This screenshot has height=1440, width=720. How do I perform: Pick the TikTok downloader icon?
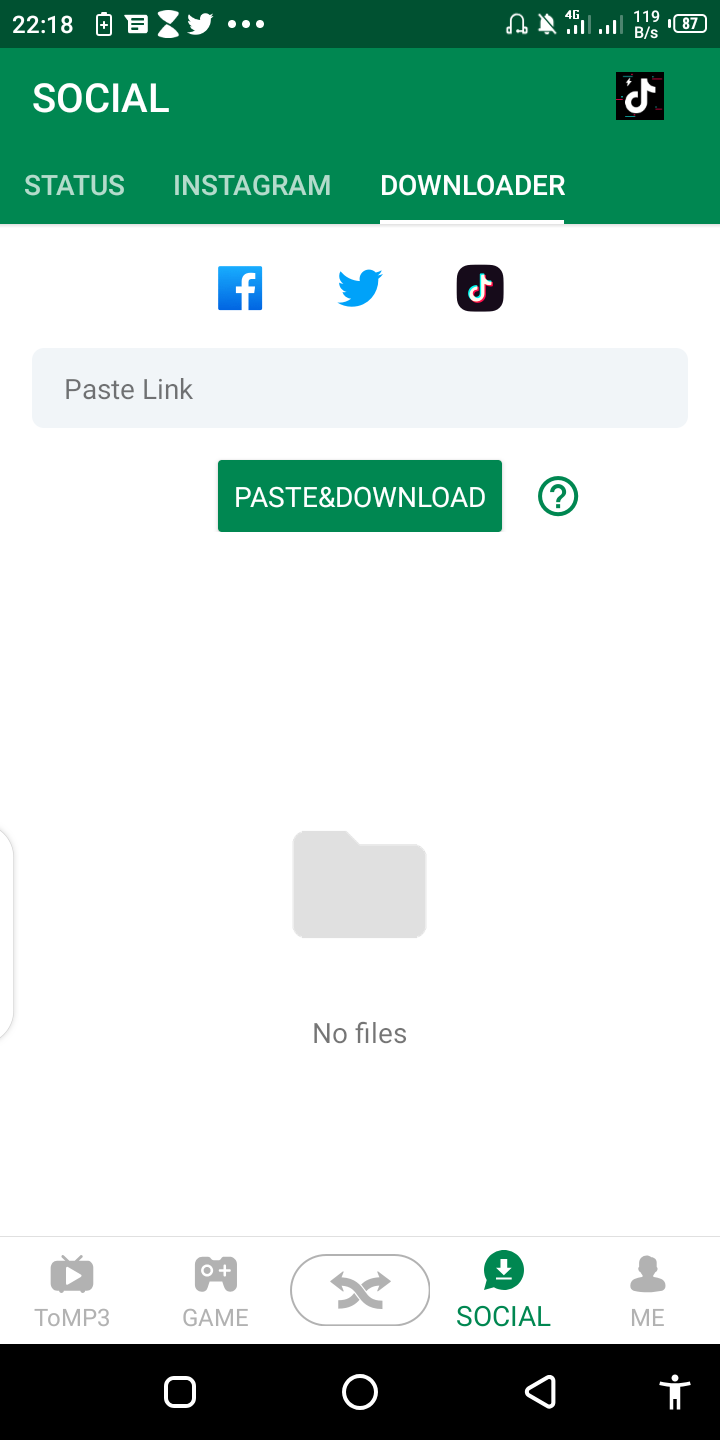[x=480, y=289]
